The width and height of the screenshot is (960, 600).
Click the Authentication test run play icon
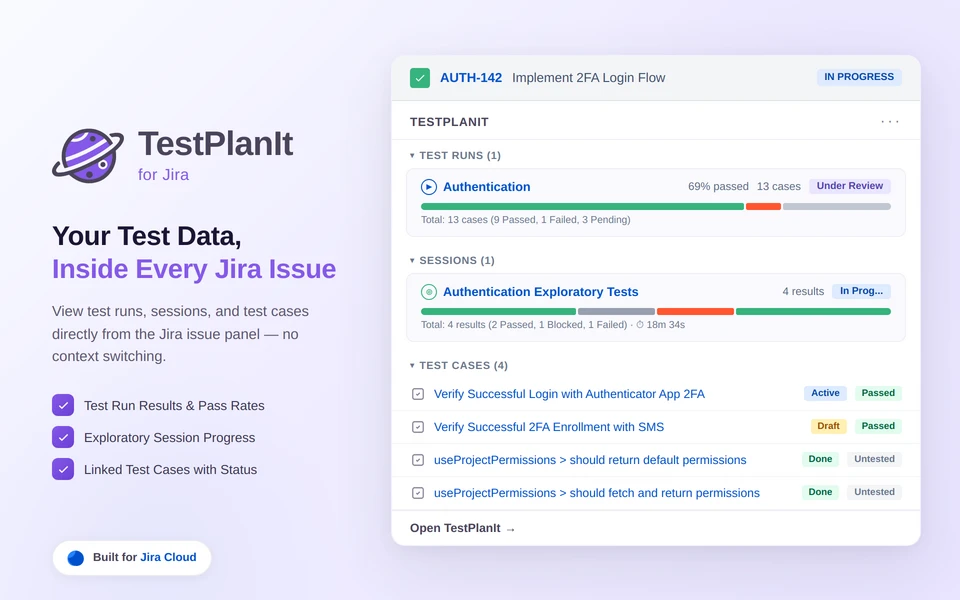tap(429, 187)
